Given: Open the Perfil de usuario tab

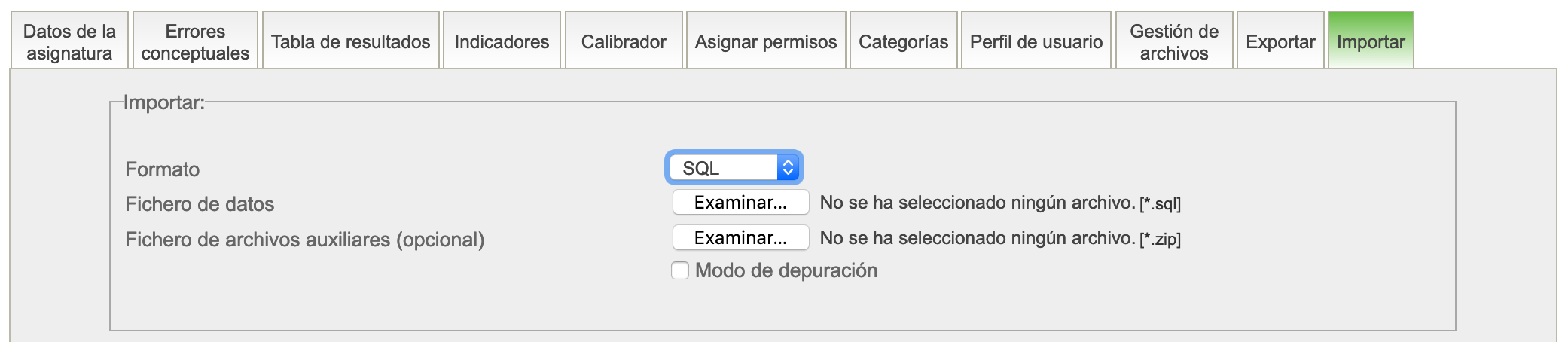Looking at the screenshot, I should pyautogui.click(x=1036, y=41).
